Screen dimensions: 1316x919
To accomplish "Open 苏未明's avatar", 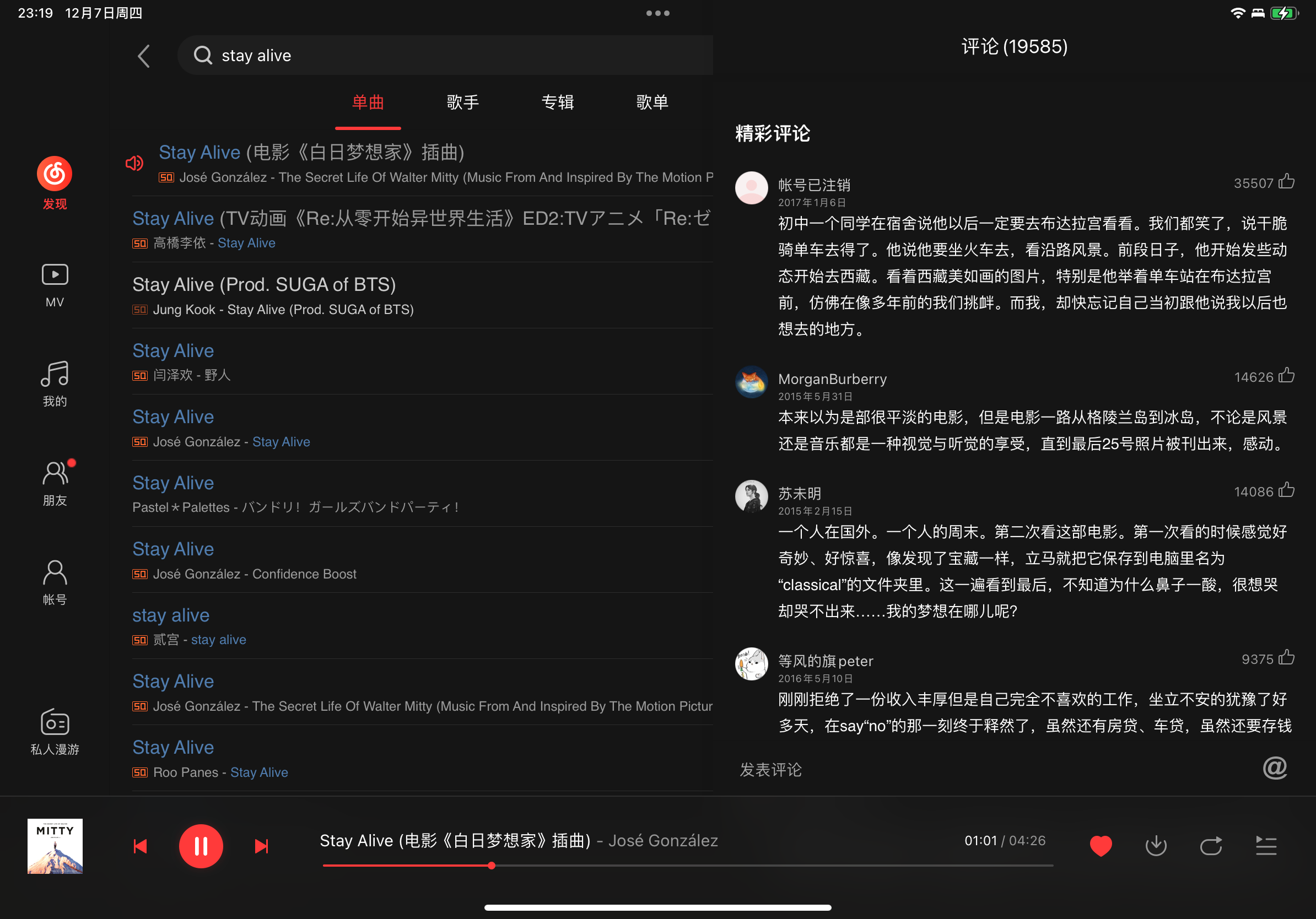I will (752, 496).
